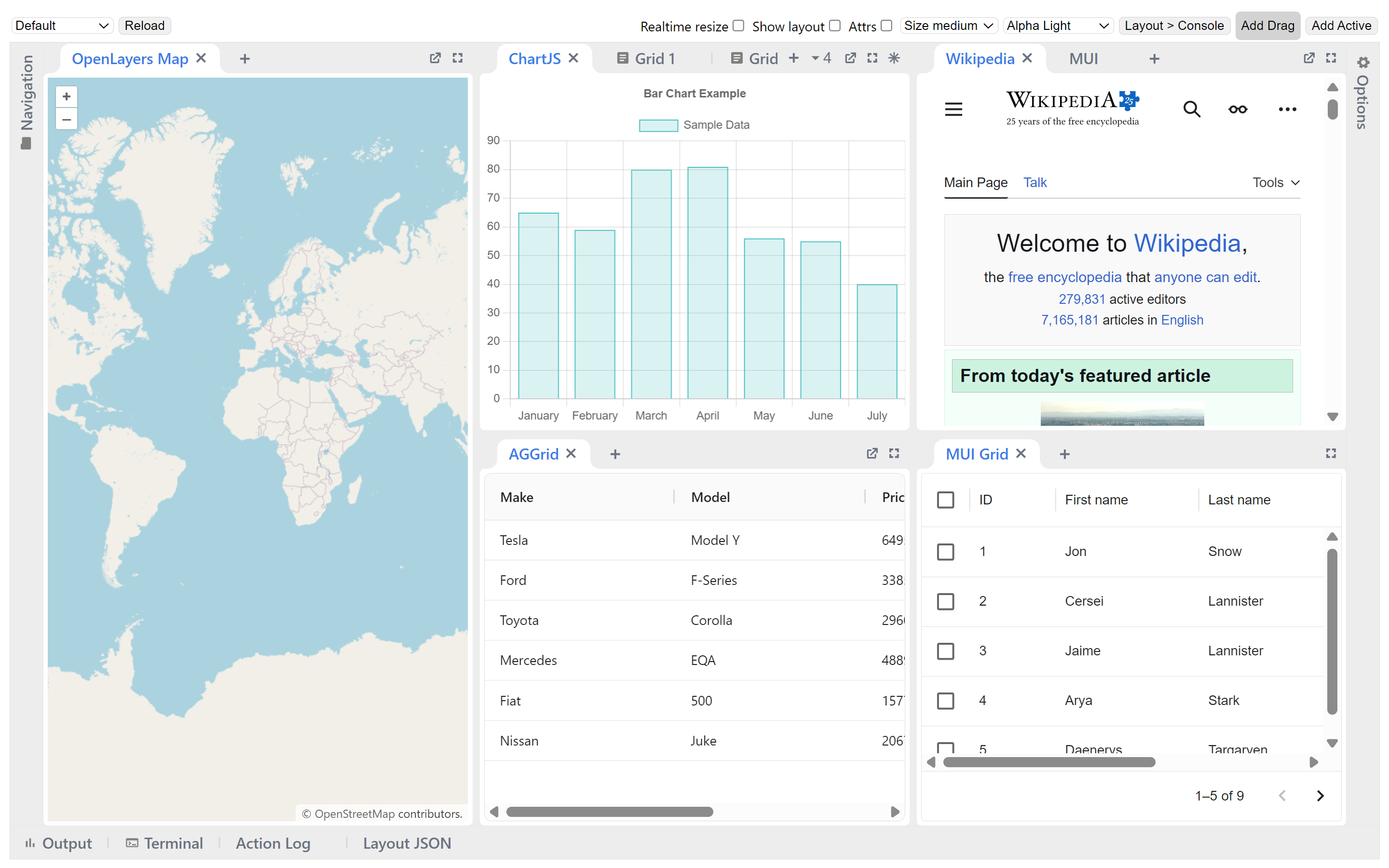
Task: Maximize the Wikipedia tabset
Action: pyautogui.click(x=1331, y=58)
